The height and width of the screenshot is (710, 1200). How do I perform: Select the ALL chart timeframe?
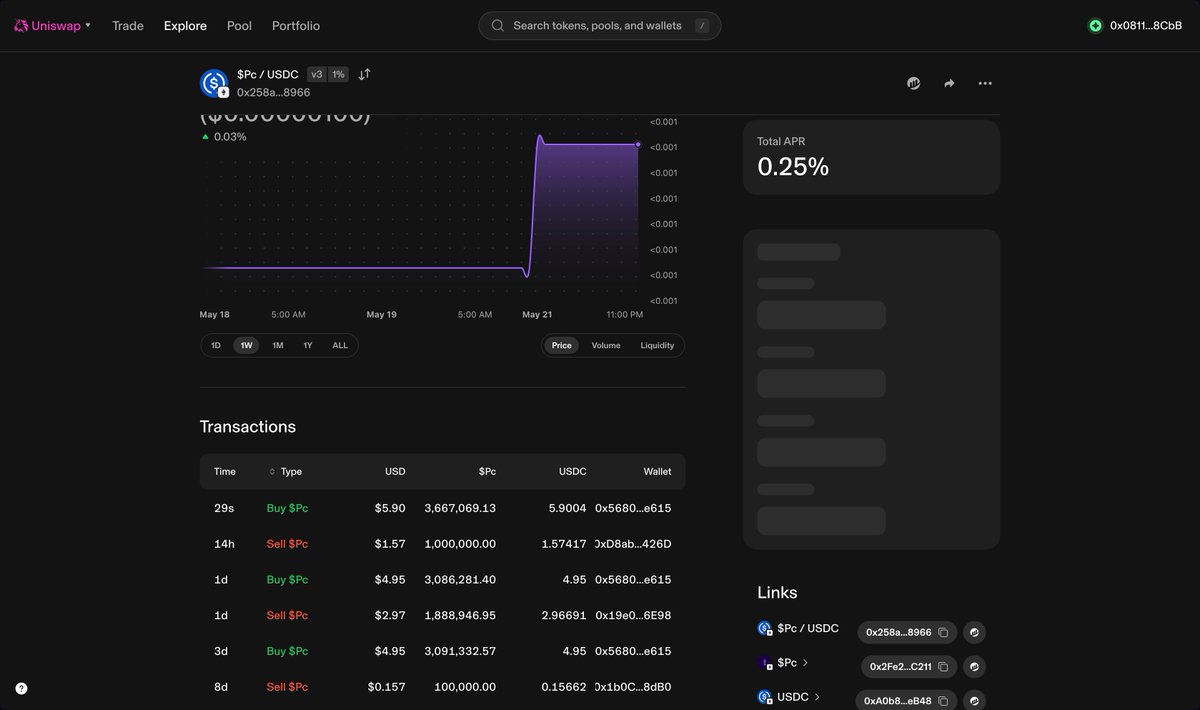click(x=340, y=345)
